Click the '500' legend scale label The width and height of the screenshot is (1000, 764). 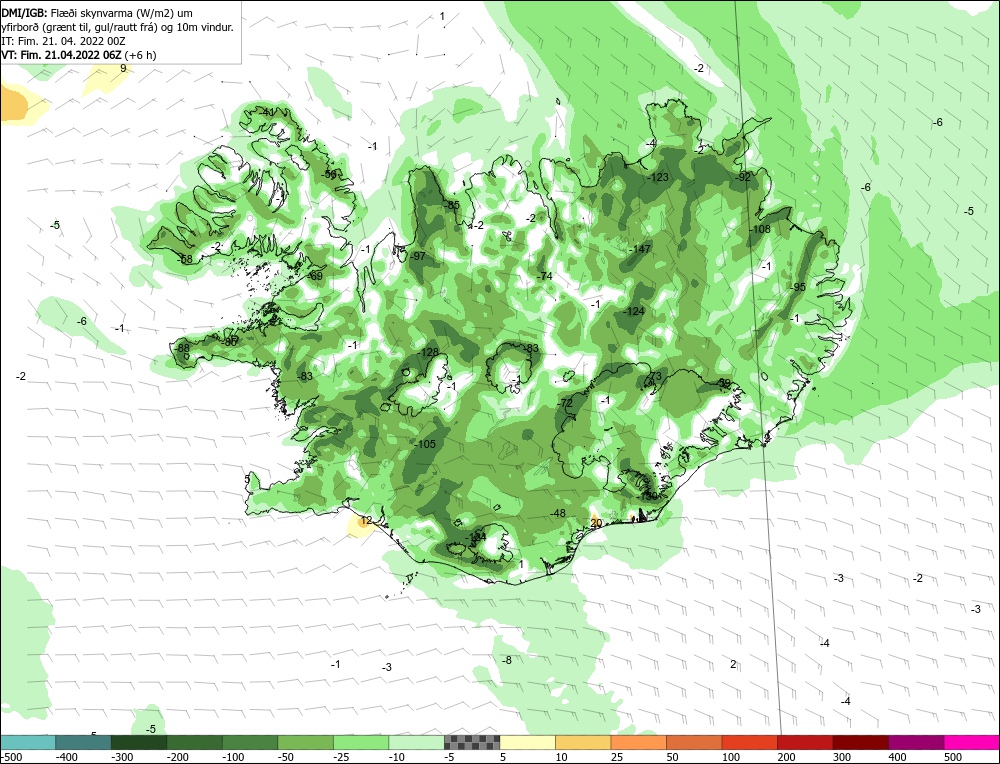click(953, 757)
